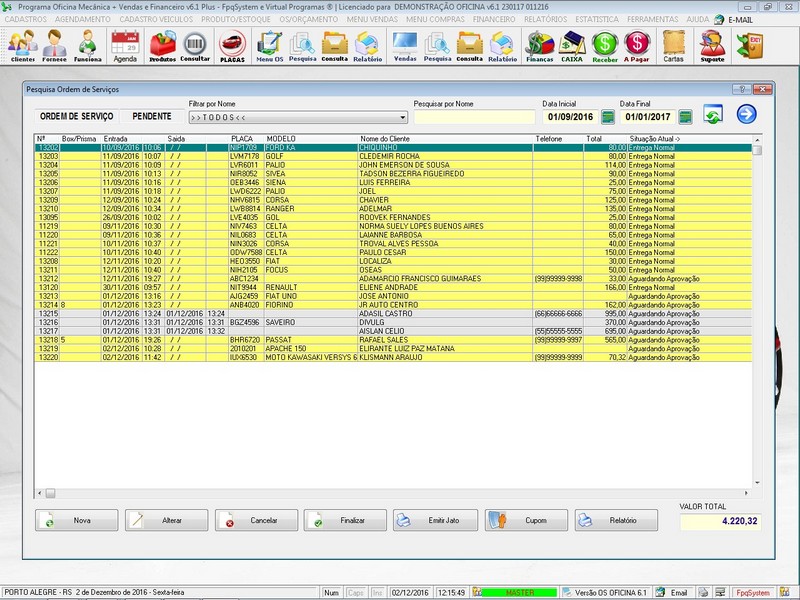The width and height of the screenshot is (800, 600).
Task: Click Relatório icon next to Finanças
Action: click(x=502, y=46)
